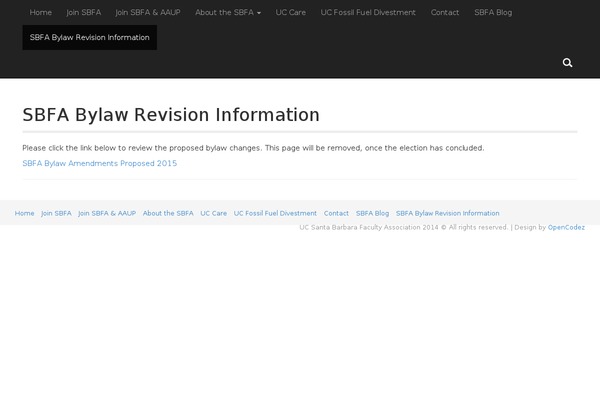Visit SBFA Blog from top navigation
Image resolution: width=600 pixels, height=400 pixels.
click(x=493, y=13)
